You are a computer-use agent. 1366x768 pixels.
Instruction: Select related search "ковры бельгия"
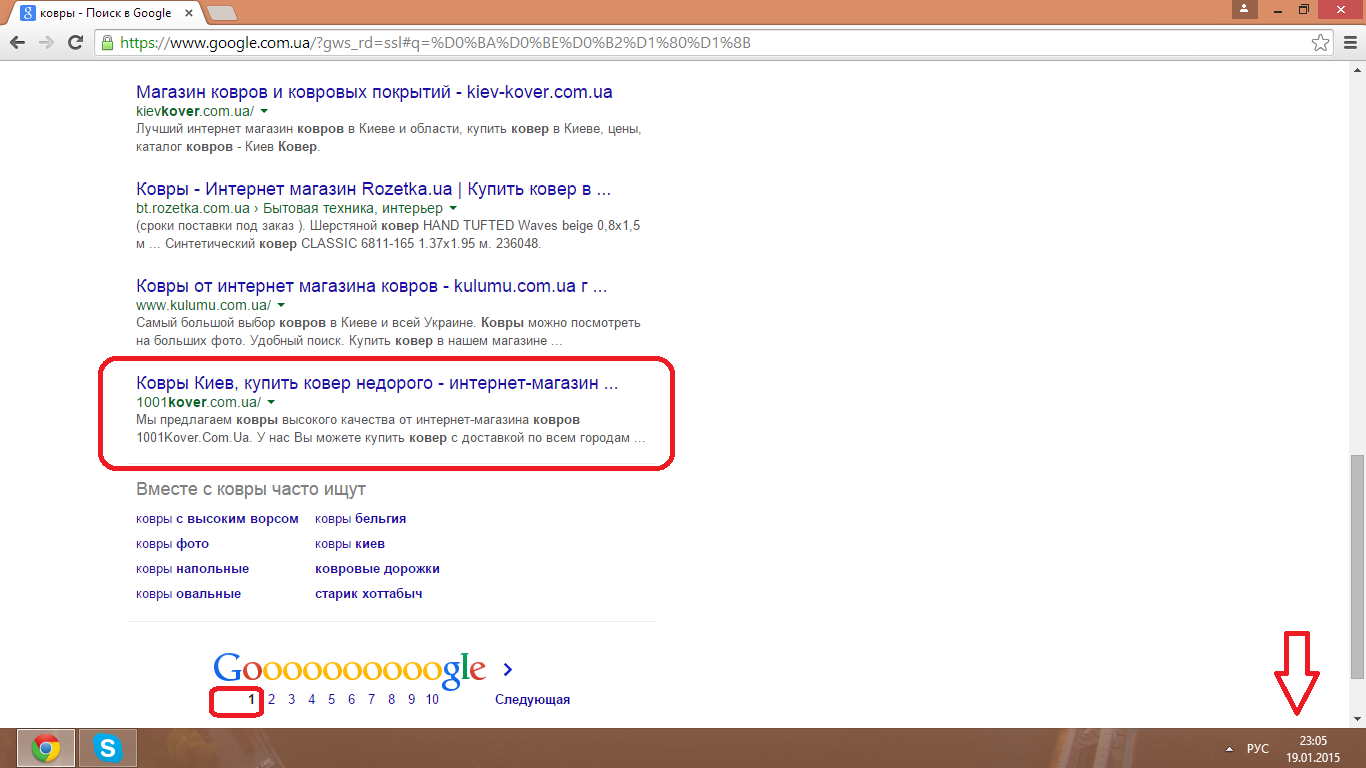pyautogui.click(x=360, y=519)
